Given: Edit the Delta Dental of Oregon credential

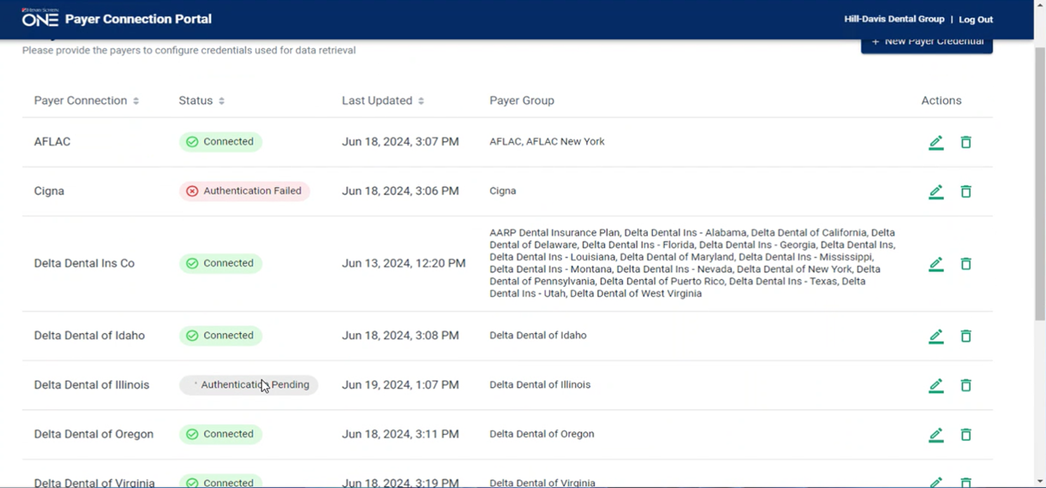Looking at the screenshot, I should 936,434.
